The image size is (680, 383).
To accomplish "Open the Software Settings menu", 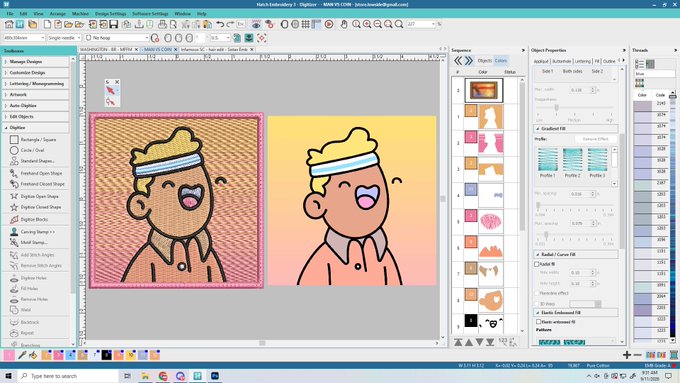I will (150, 14).
